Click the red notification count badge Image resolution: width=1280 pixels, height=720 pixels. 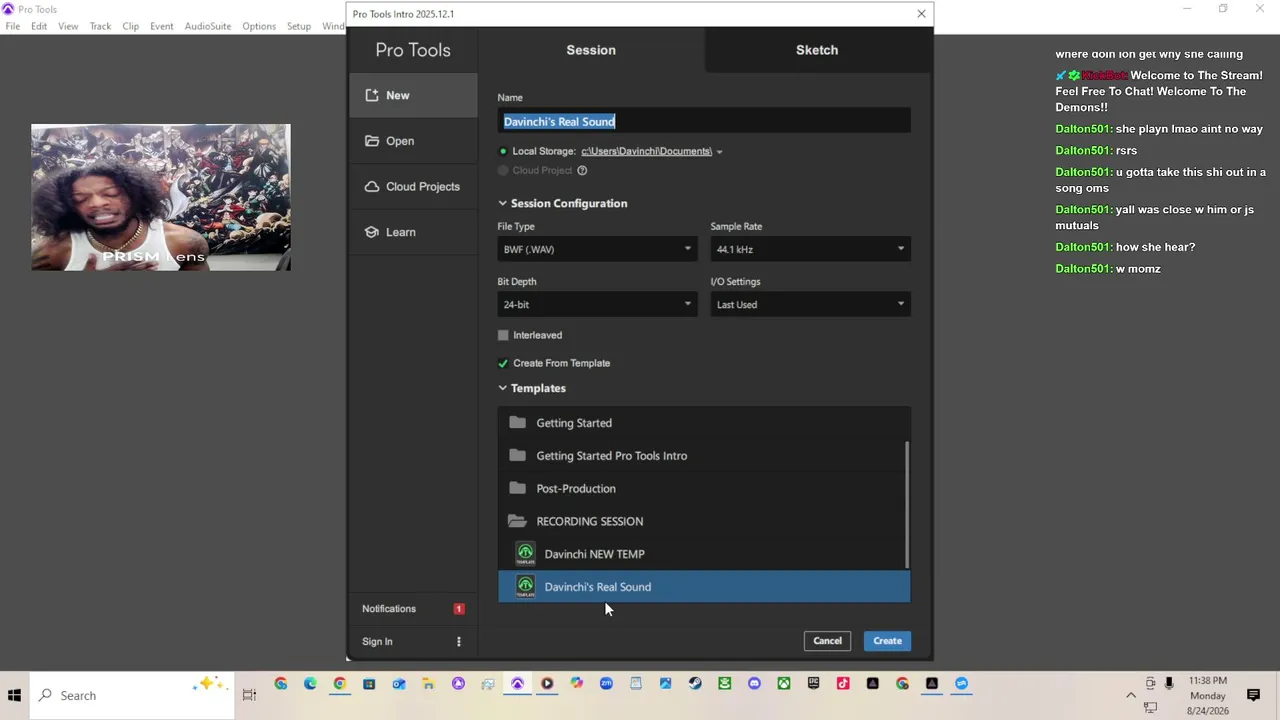(x=459, y=609)
